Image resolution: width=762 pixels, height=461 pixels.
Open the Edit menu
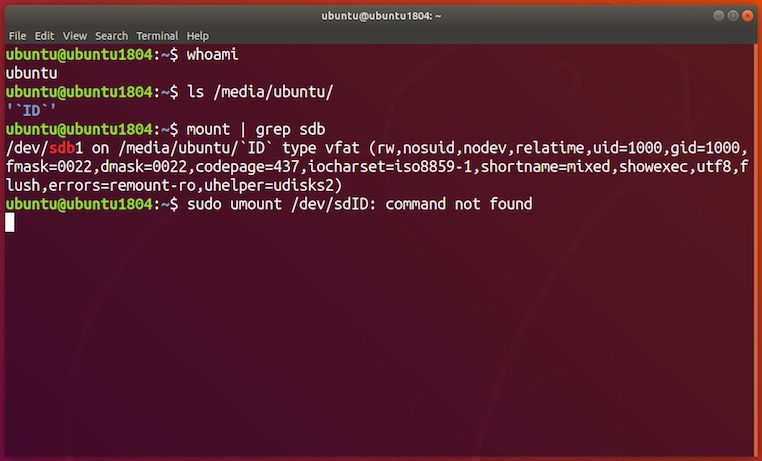click(x=44, y=36)
